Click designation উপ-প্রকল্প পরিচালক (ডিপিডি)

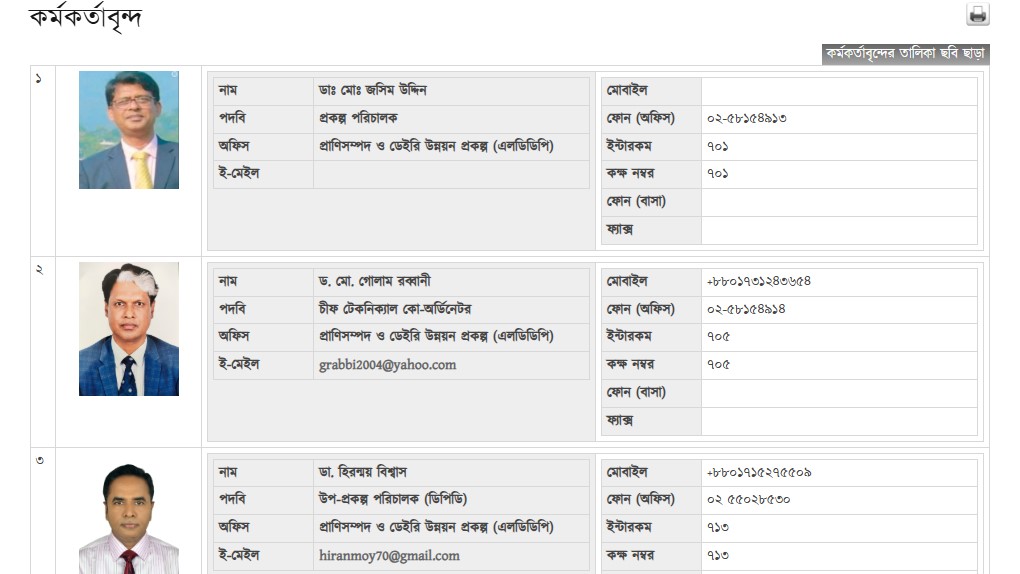click(393, 499)
